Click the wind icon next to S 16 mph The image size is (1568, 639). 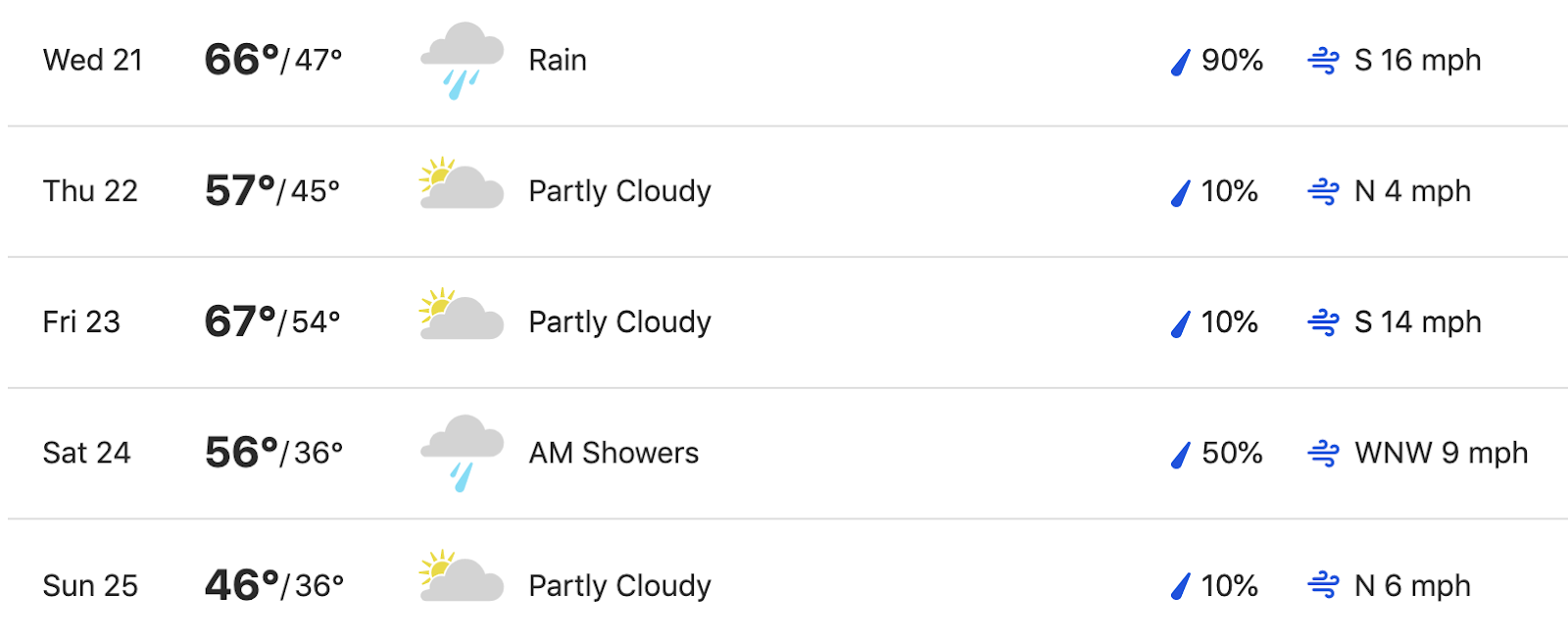[1324, 61]
